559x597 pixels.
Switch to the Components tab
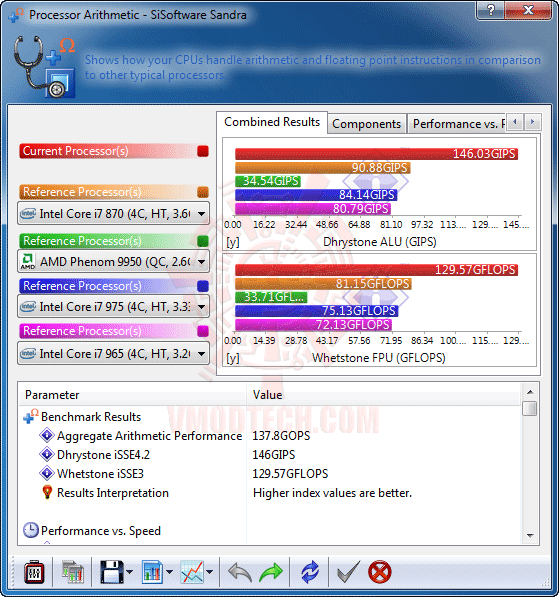pos(366,124)
